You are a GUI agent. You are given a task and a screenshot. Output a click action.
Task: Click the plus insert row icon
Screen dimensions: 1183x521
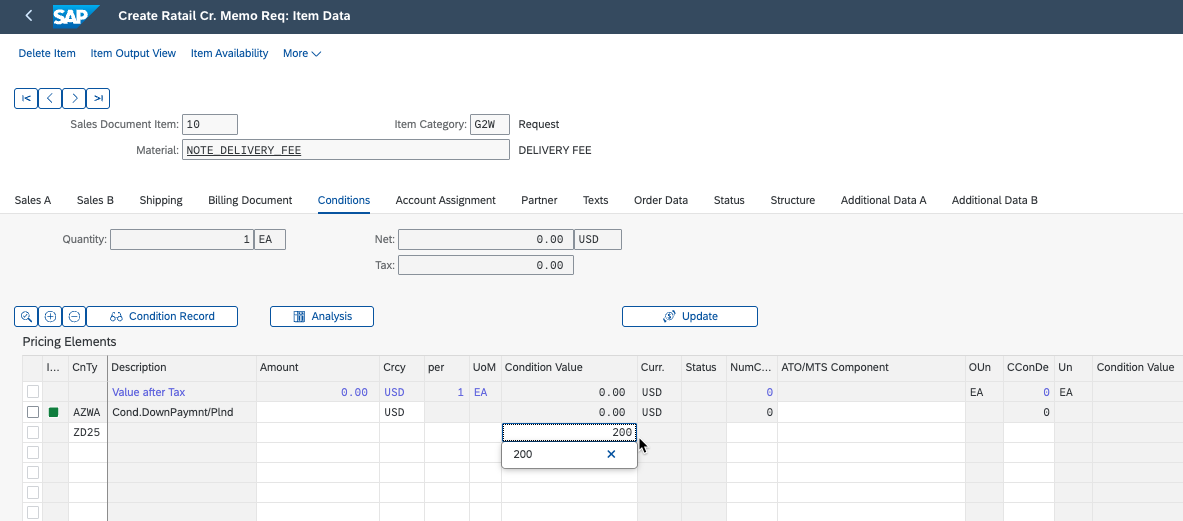coord(50,316)
